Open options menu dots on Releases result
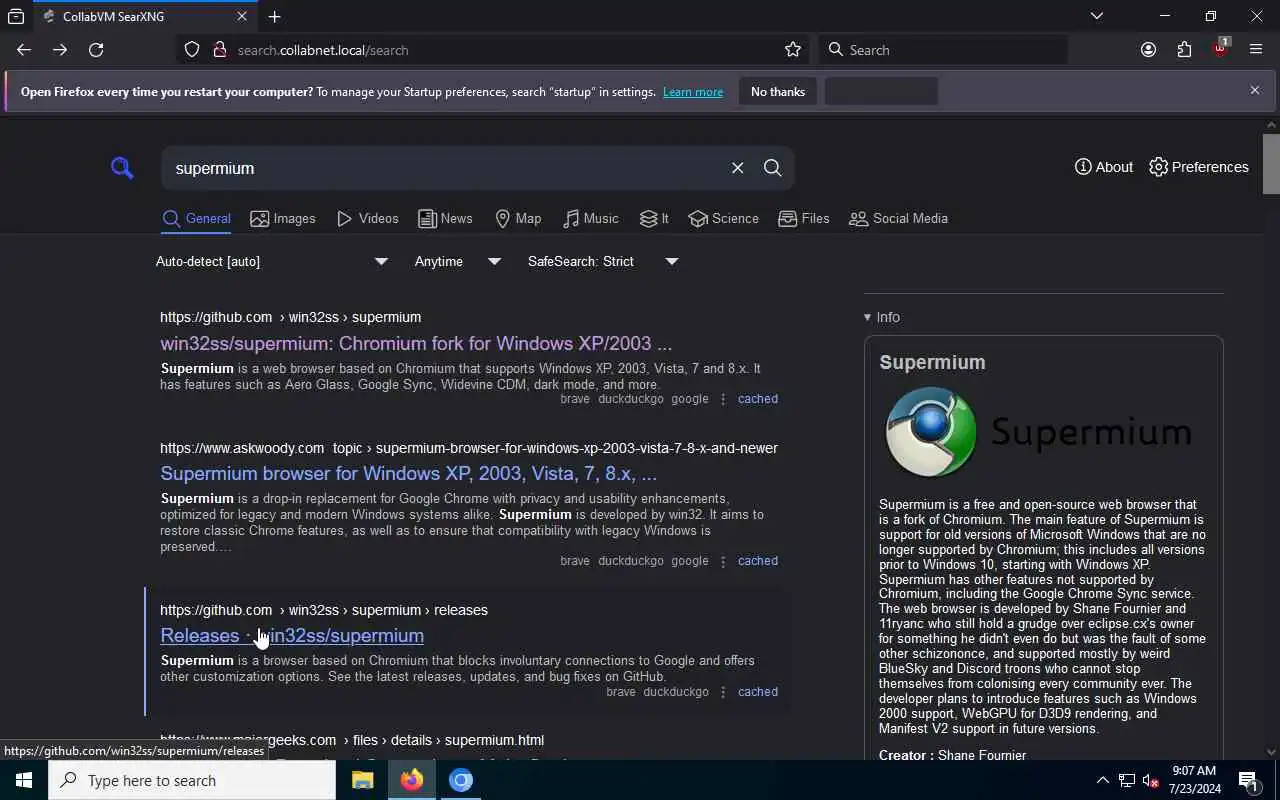This screenshot has width=1280, height=800. pyautogui.click(x=723, y=691)
